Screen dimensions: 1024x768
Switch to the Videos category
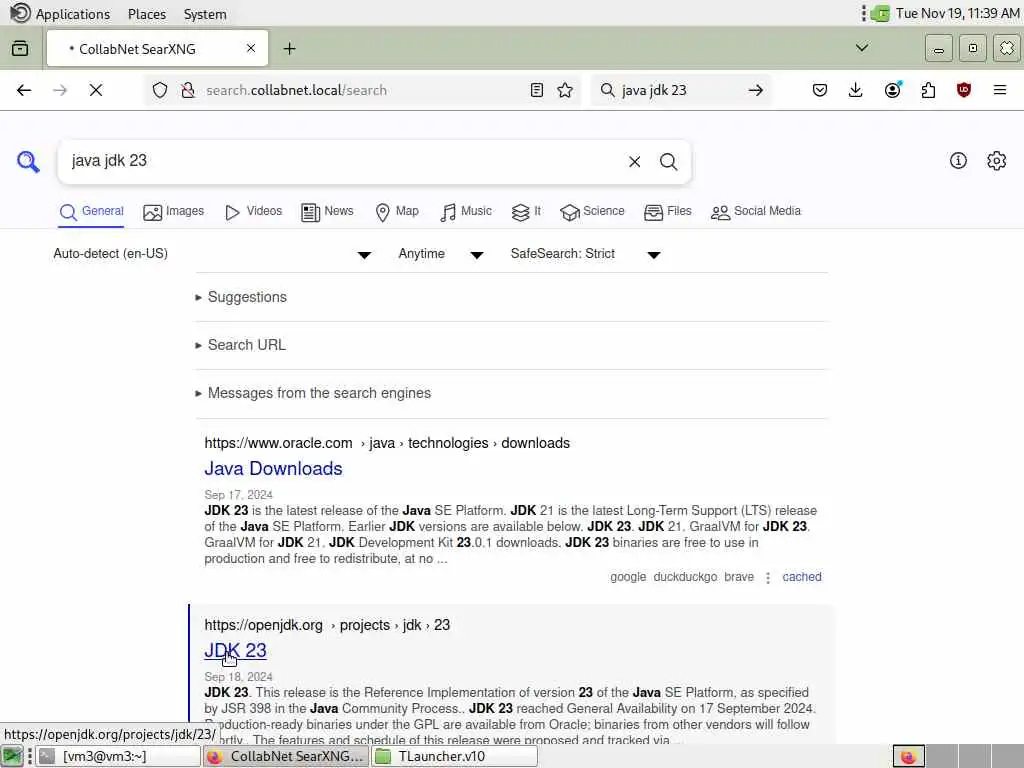point(253,212)
